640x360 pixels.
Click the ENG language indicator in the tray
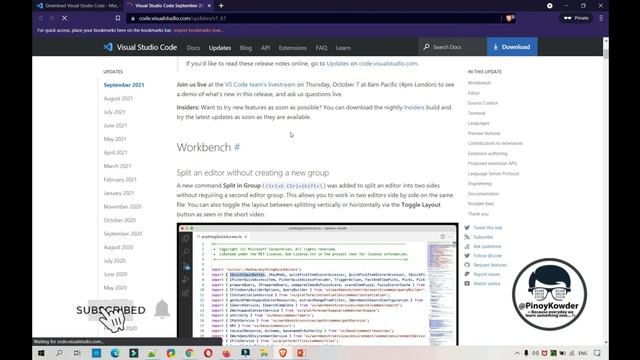click(x=583, y=353)
